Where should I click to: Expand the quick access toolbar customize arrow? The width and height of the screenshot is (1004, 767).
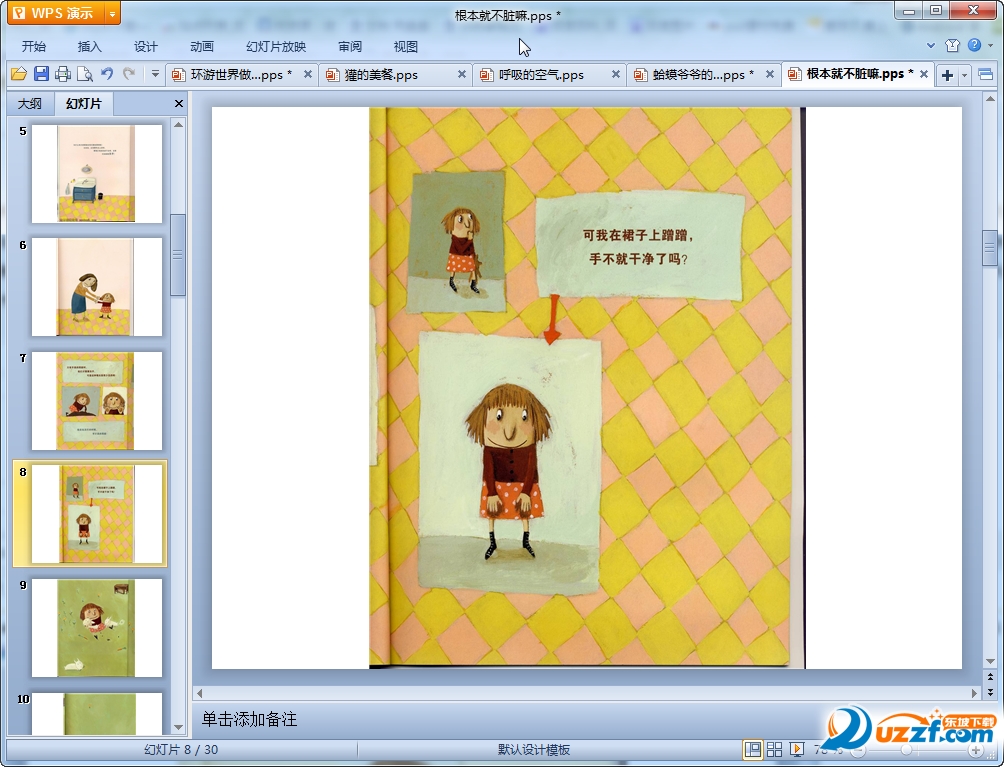coord(154,74)
